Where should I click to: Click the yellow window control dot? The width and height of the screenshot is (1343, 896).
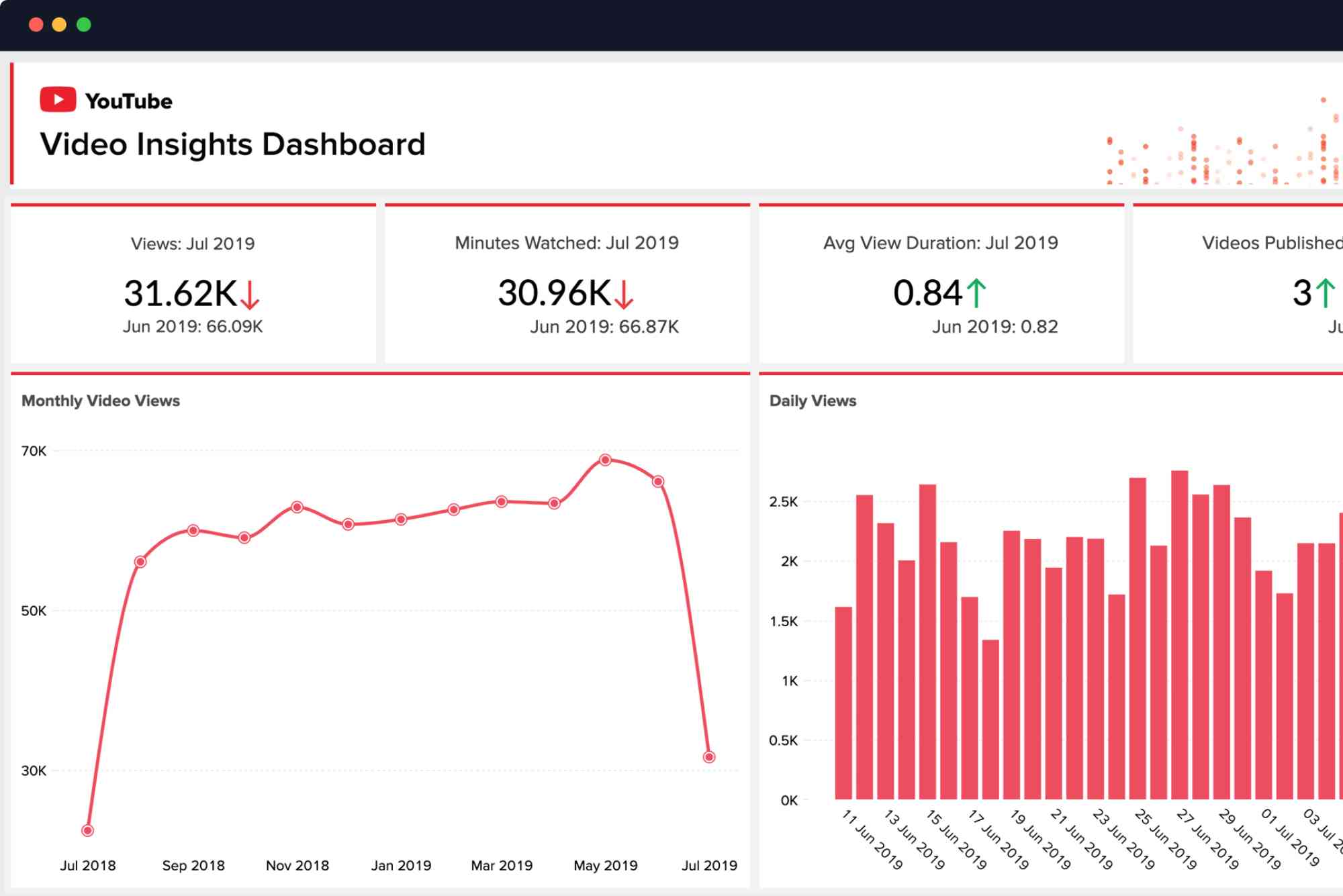click(x=58, y=23)
